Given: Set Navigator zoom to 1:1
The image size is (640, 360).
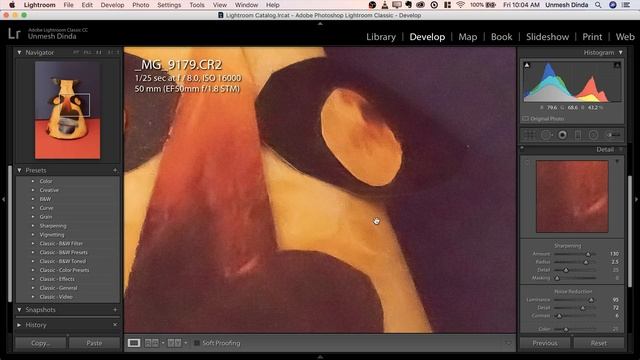Looking at the screenshot, I should coord(99,53).
